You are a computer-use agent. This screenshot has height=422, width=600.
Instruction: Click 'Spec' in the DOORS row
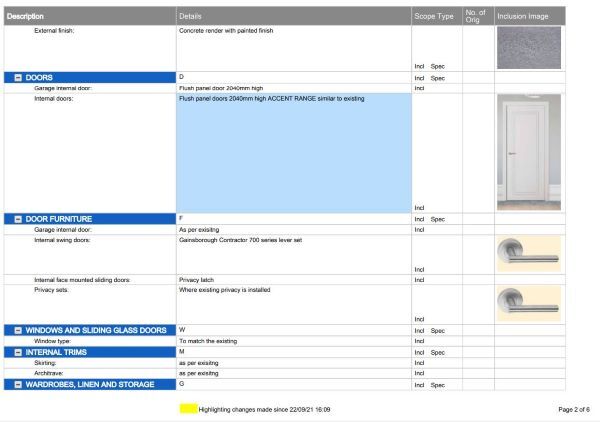pyautogui.click(x=438, y=78)
